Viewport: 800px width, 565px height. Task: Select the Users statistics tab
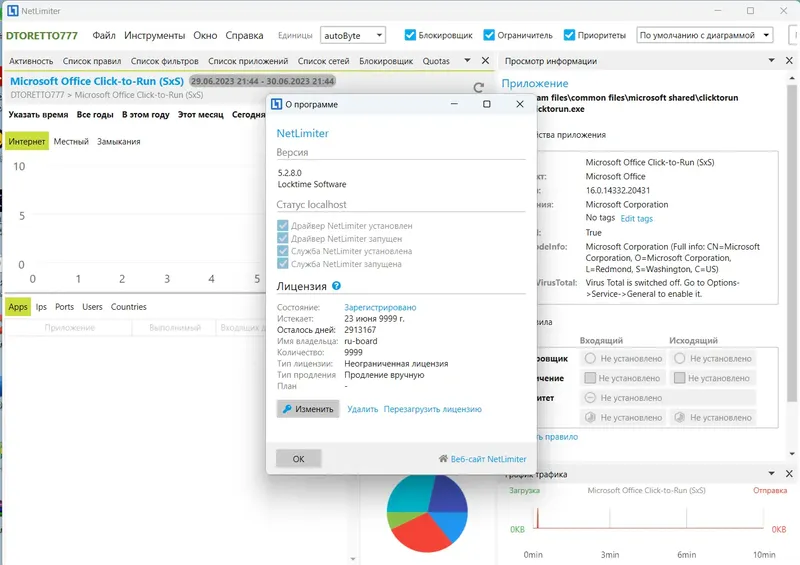click(x=92, y=307)
